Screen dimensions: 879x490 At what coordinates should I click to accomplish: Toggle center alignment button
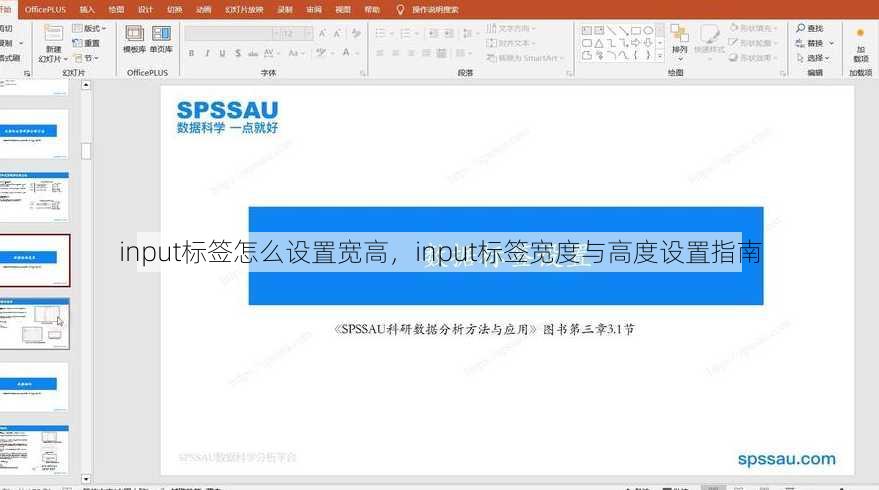click(396, 53)
